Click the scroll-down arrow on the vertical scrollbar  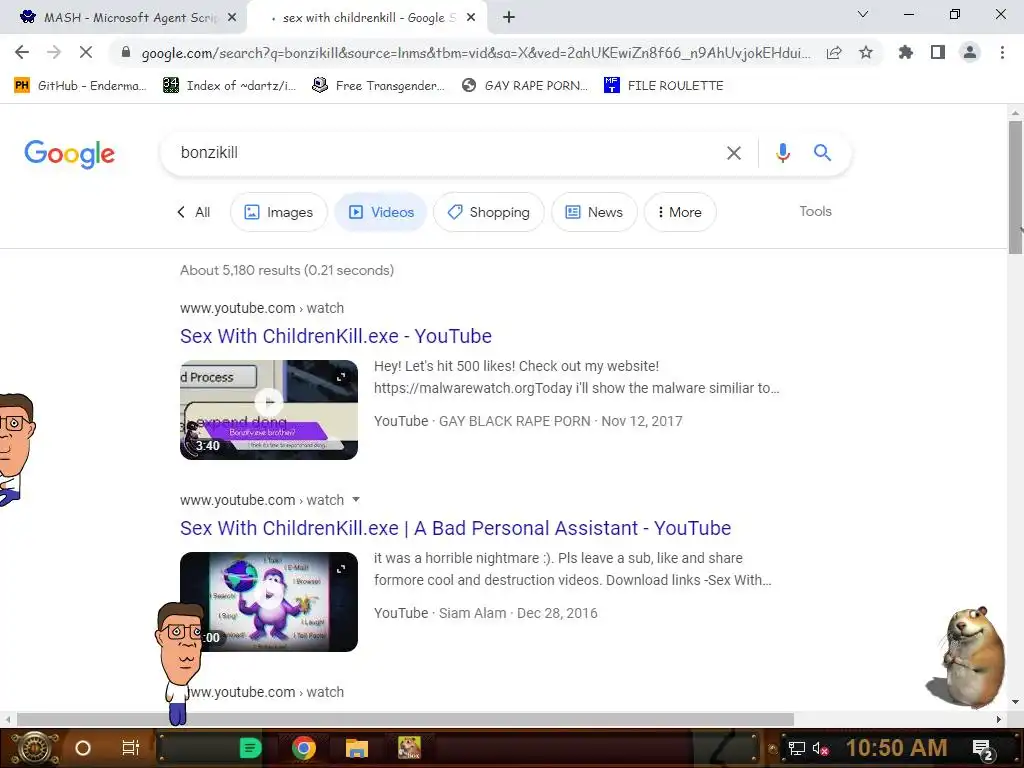point(1015,702)
